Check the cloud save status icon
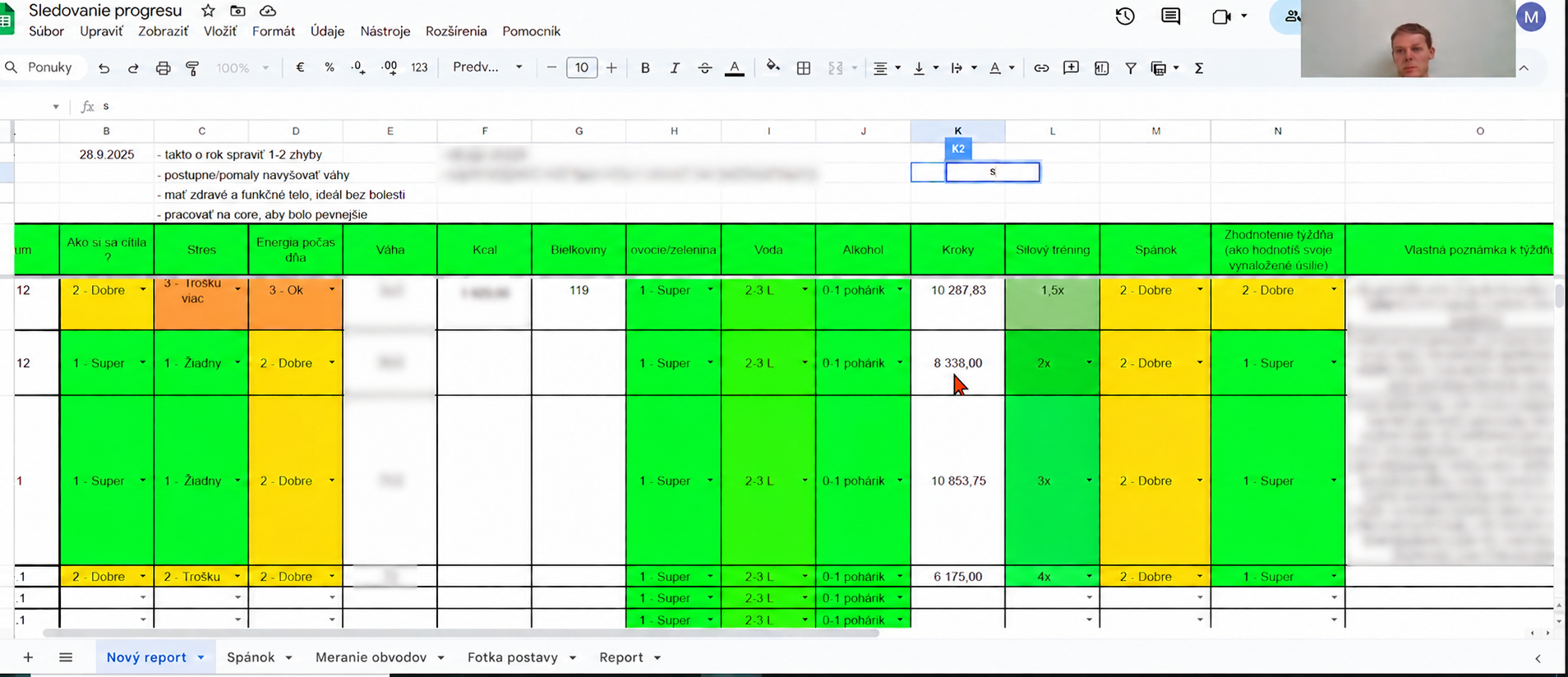 point(268,11)
